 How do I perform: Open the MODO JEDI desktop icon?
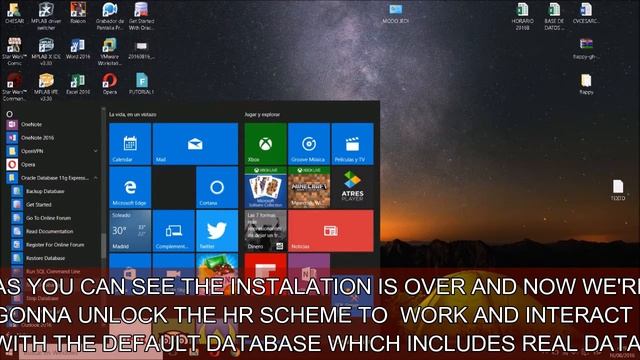396,13
